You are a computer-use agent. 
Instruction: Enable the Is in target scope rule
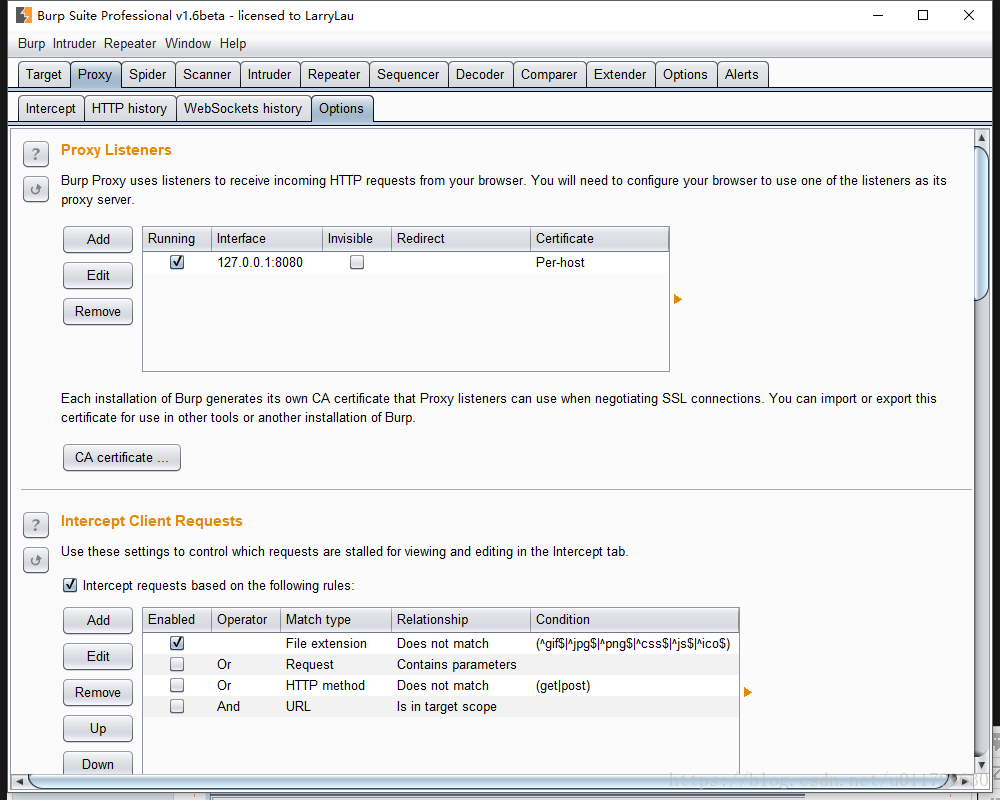(177, 706)
